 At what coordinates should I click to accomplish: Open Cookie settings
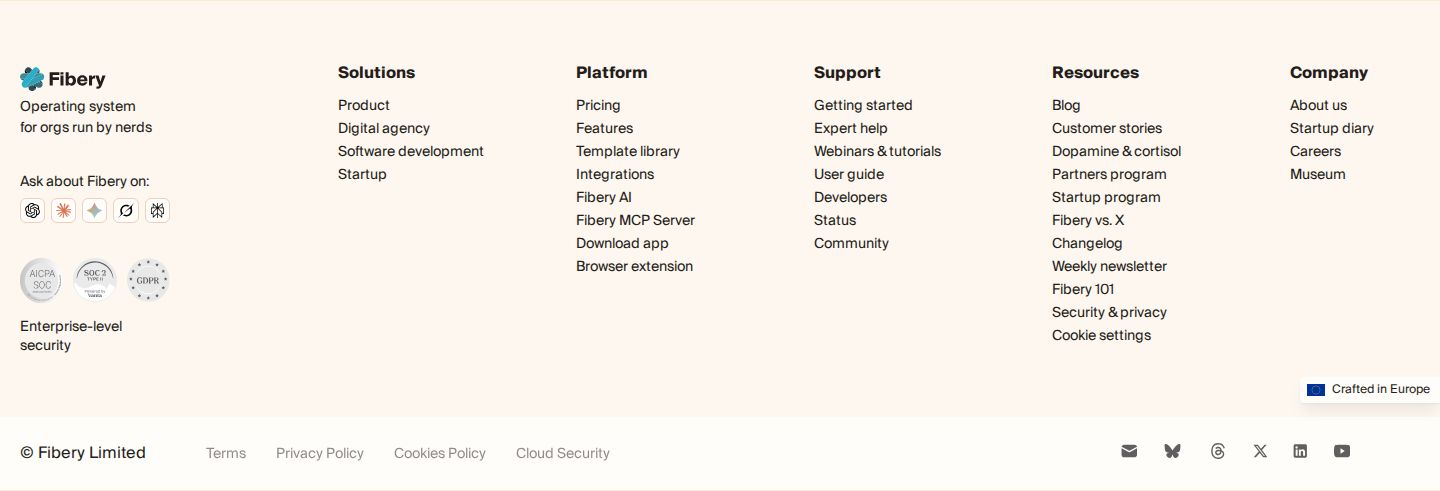pos(1101,335)
